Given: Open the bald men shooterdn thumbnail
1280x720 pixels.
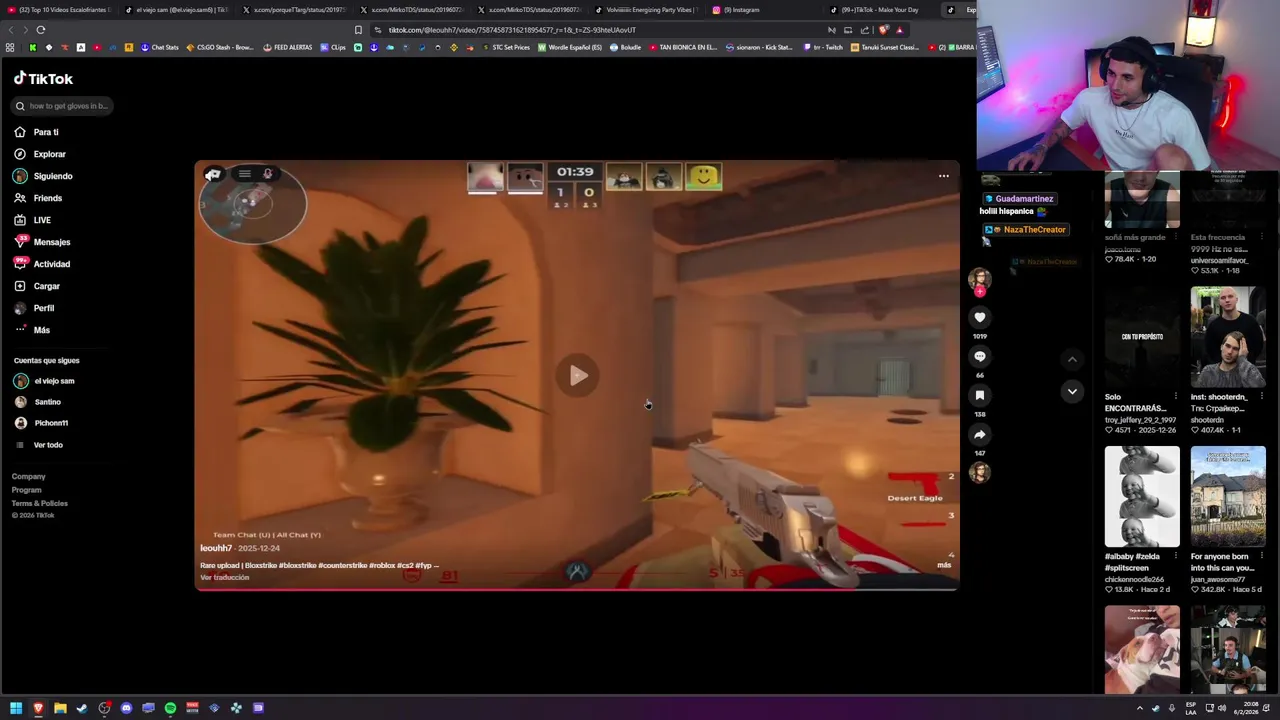Looking at the screenshot, I should pyautogui.click(x=1227, y=337).
